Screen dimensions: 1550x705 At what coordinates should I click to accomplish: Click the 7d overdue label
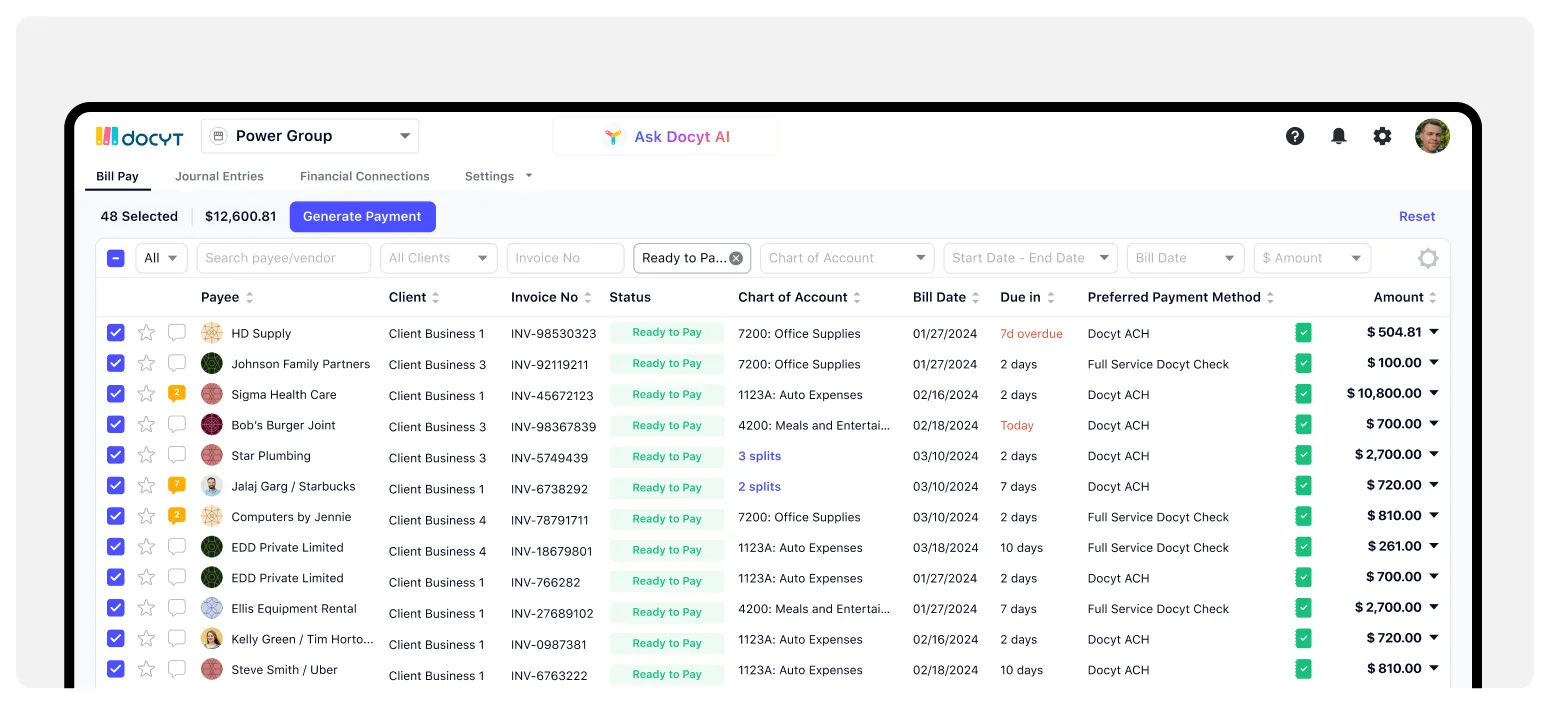1031,334
